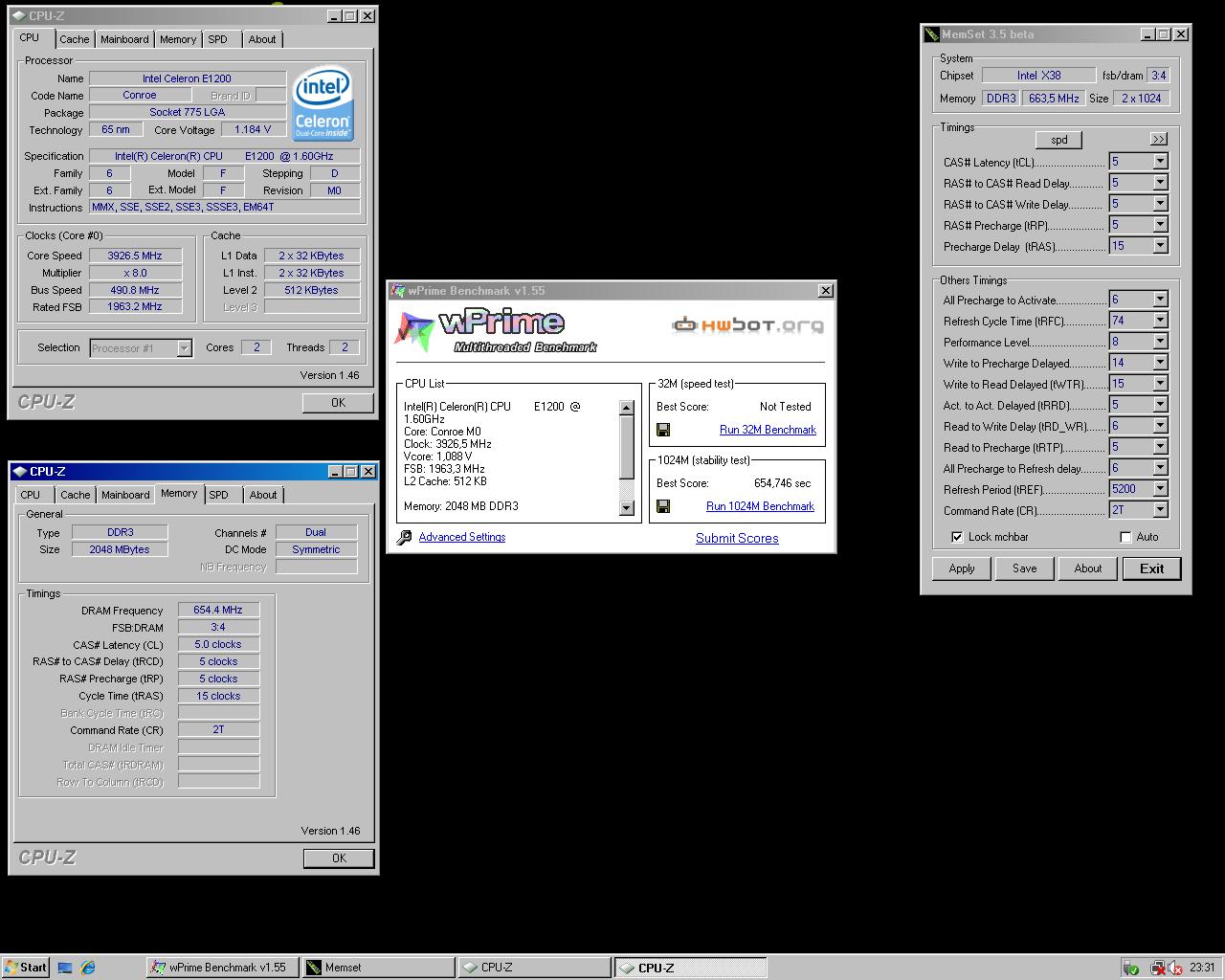Open Read to Precharge (tRTP) dropdown
1225x980 pixels.
(1160, 447)
